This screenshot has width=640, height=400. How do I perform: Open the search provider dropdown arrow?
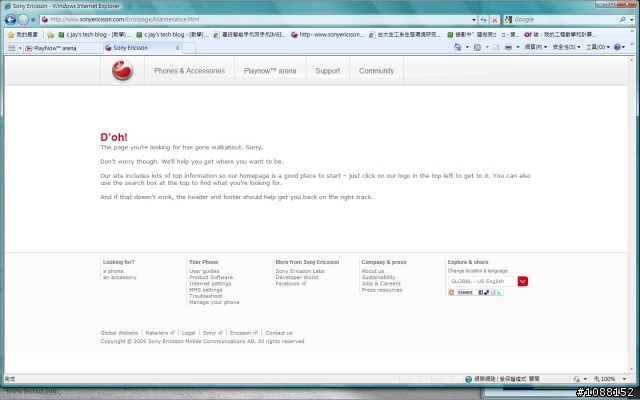click(x=632, y=20)
